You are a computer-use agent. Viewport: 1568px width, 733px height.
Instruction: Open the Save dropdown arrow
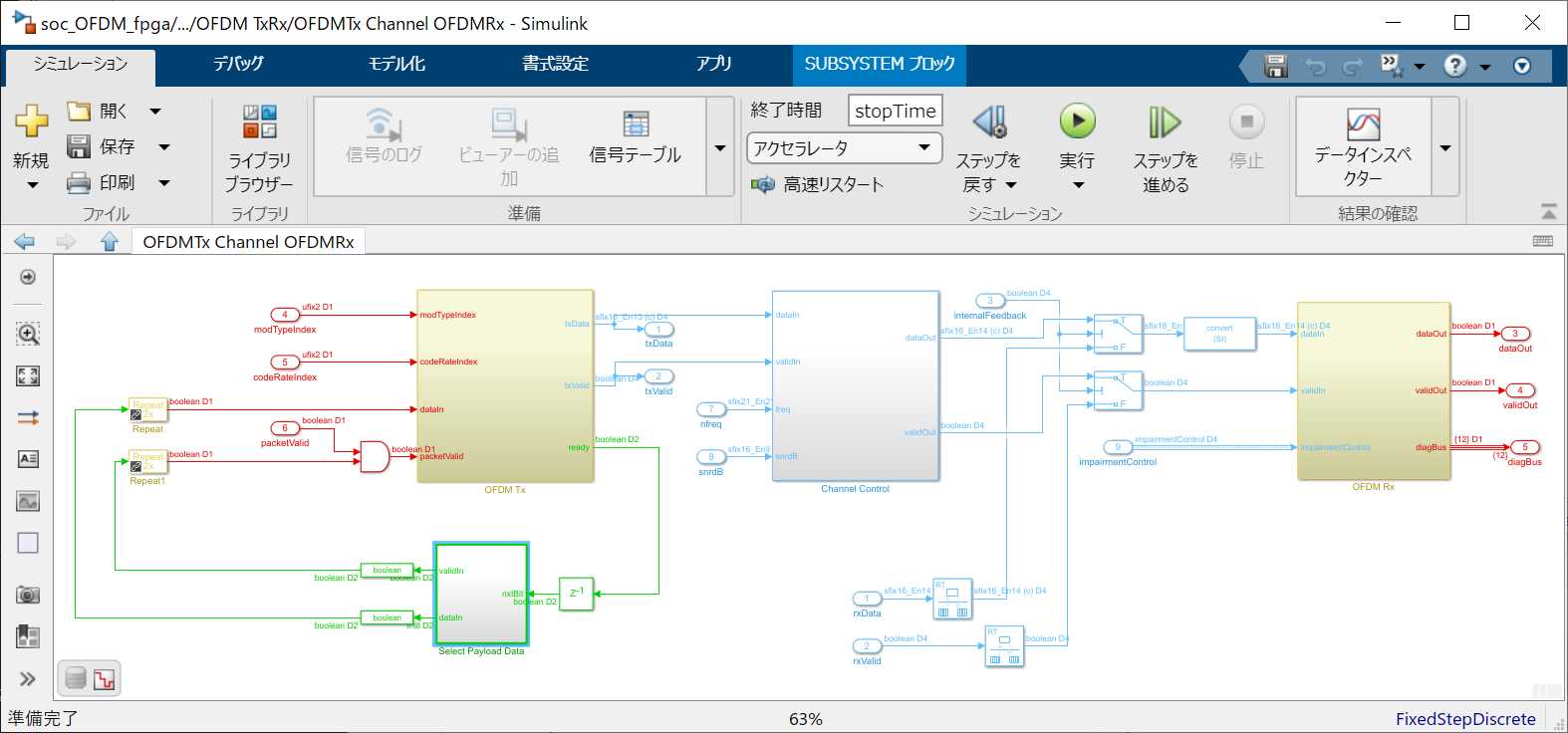164,147
